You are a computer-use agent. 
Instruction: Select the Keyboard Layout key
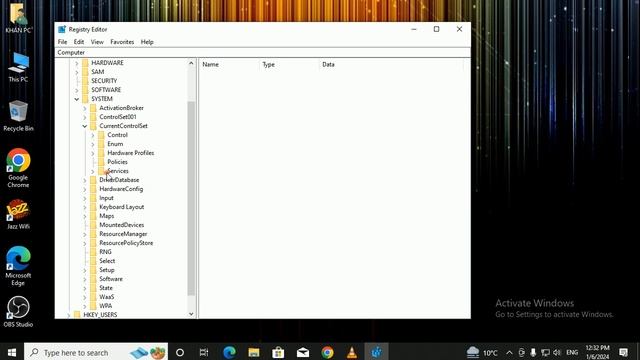pos(122,207)
